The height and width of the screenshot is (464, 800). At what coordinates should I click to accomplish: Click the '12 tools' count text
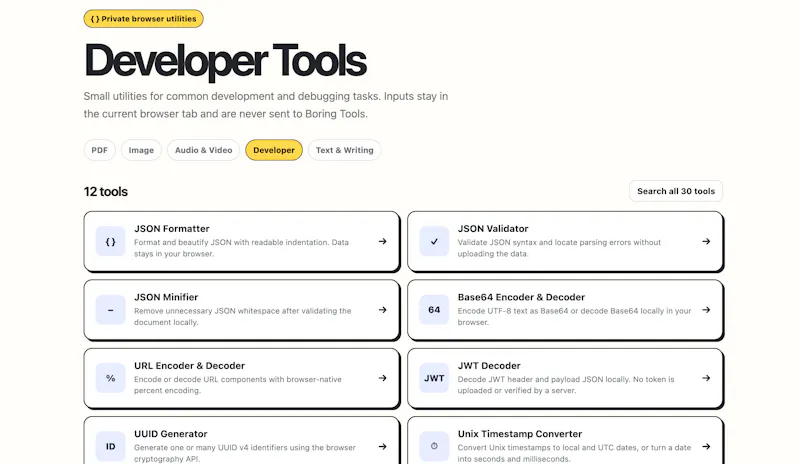106,191
